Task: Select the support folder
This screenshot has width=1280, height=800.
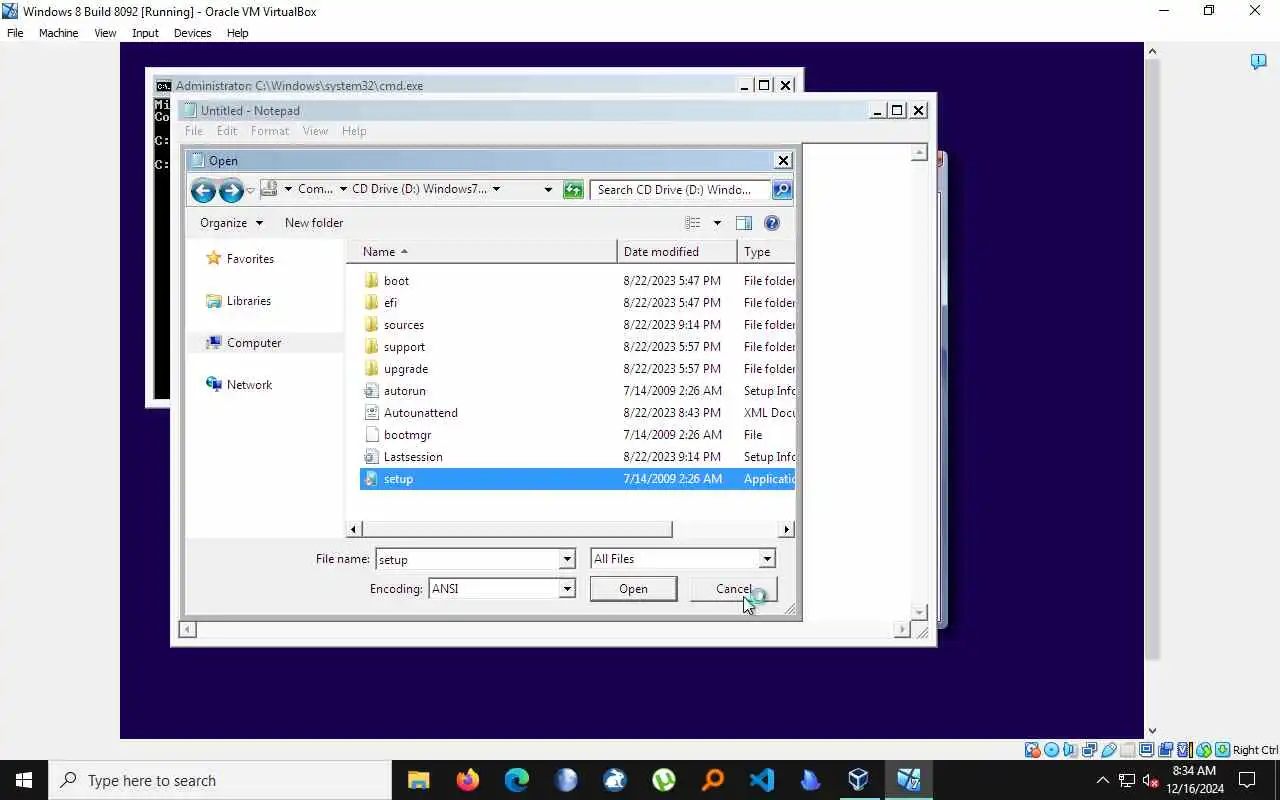Action: pos(577,347)
